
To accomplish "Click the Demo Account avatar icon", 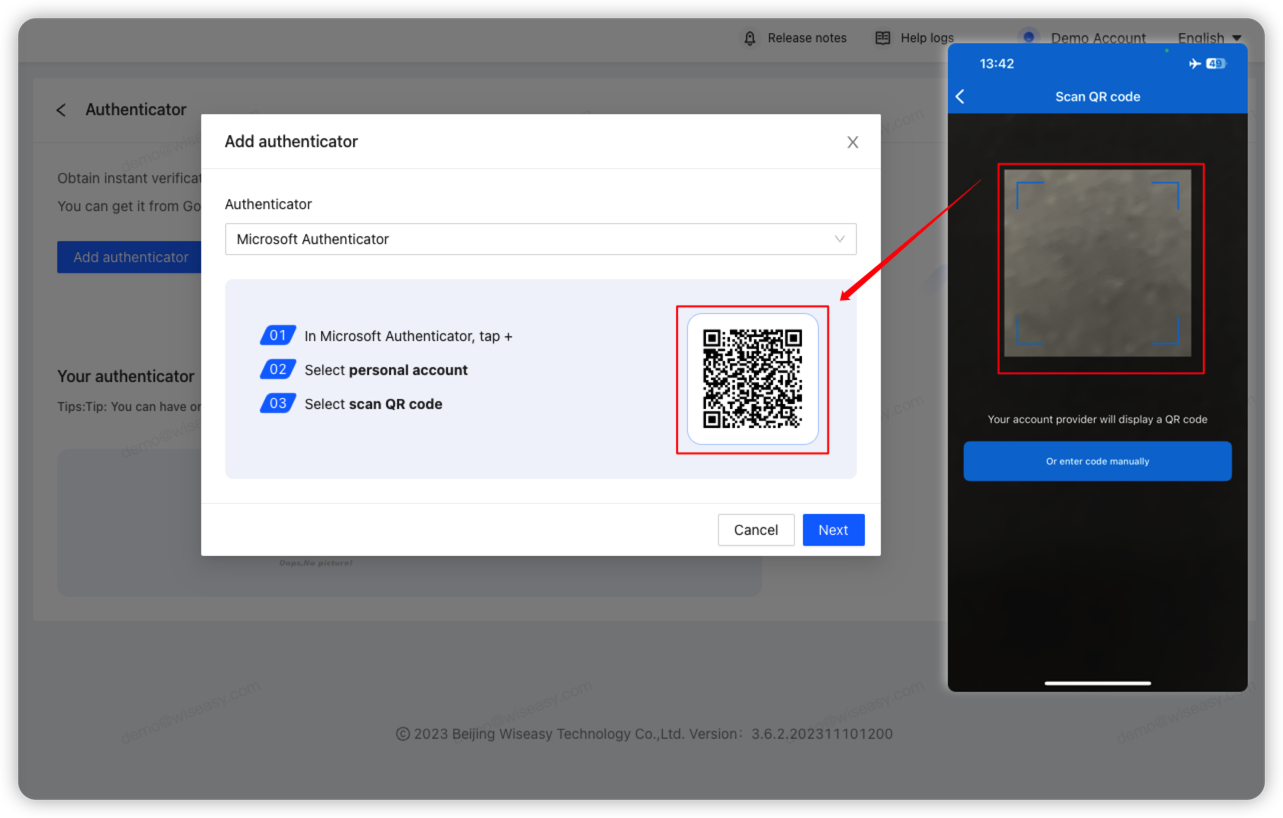I will click(x=1028, y=37).
